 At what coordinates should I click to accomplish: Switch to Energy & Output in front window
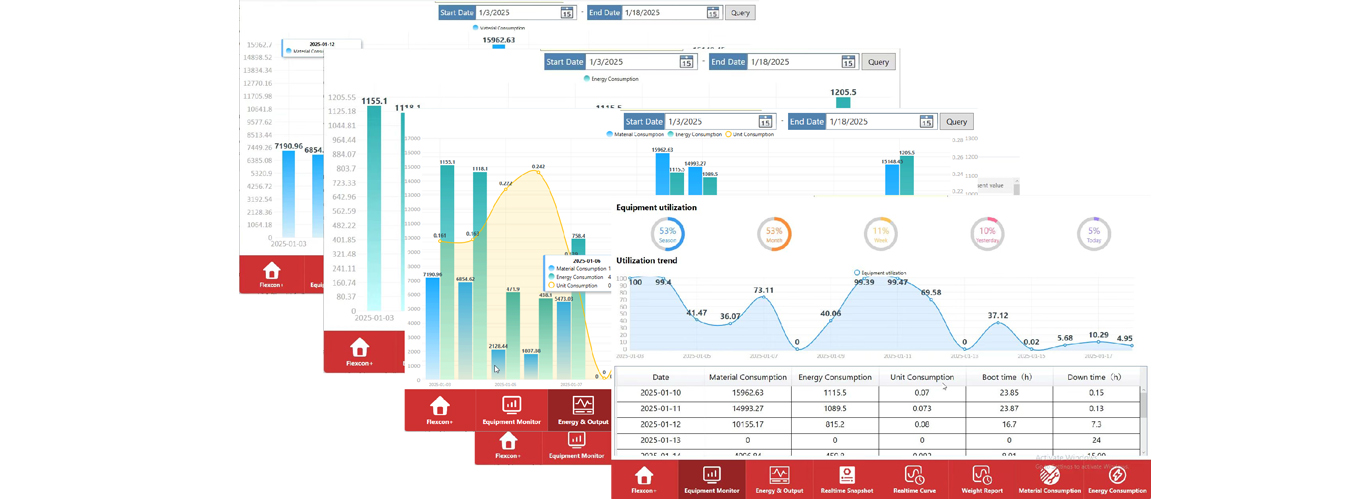[779, 479]
